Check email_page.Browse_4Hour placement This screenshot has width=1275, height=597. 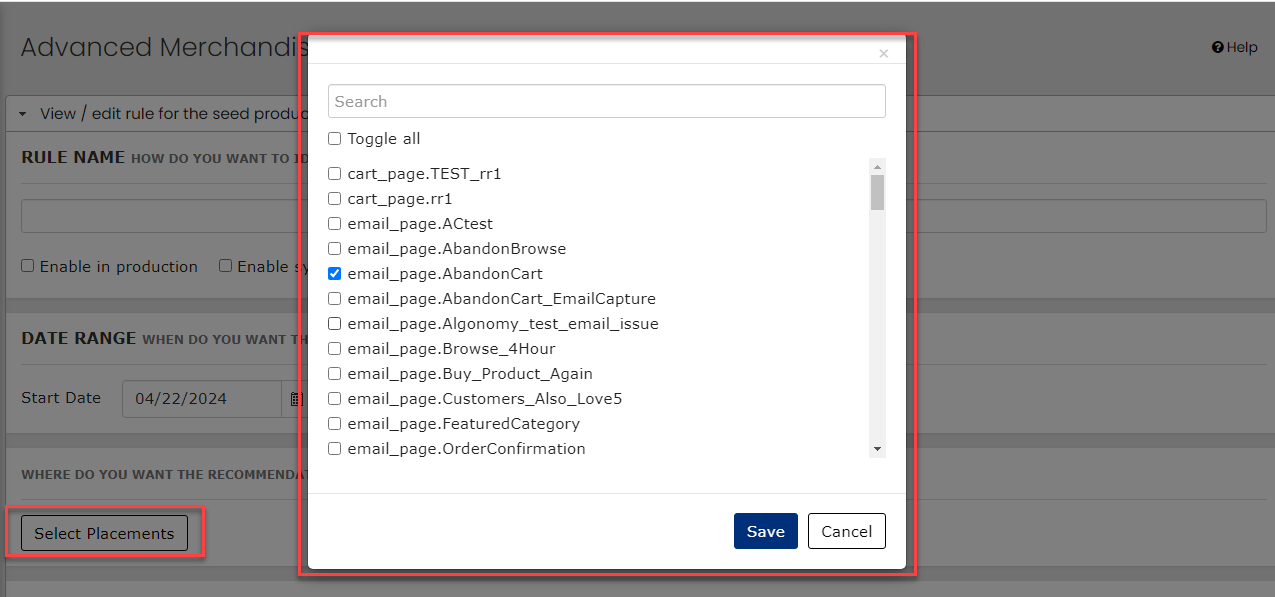pyautogui.click(x=334, y=348)
